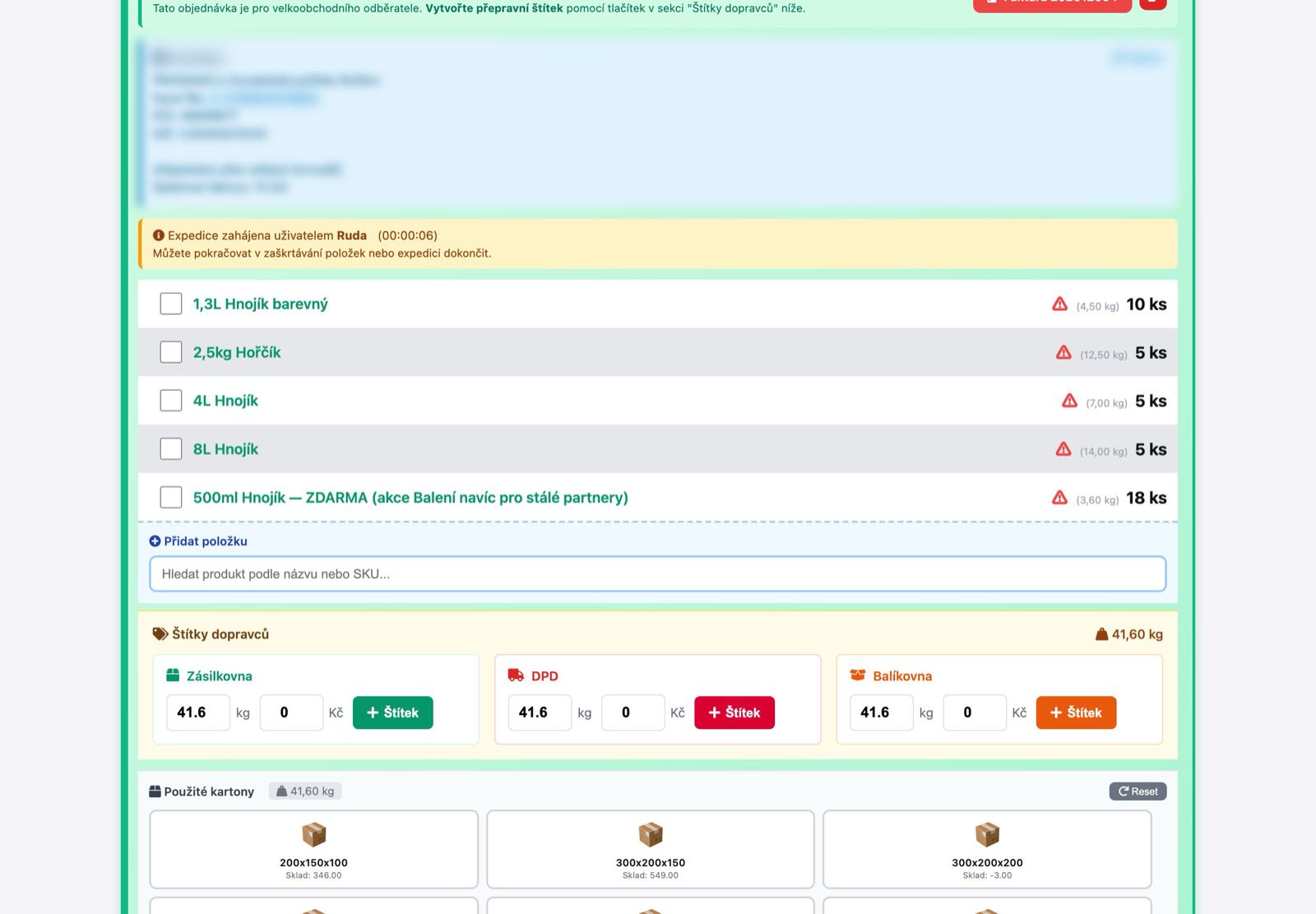Reset the used cartons
The height and width of the screenshot is (914, 1316).
pos(1138,791)
